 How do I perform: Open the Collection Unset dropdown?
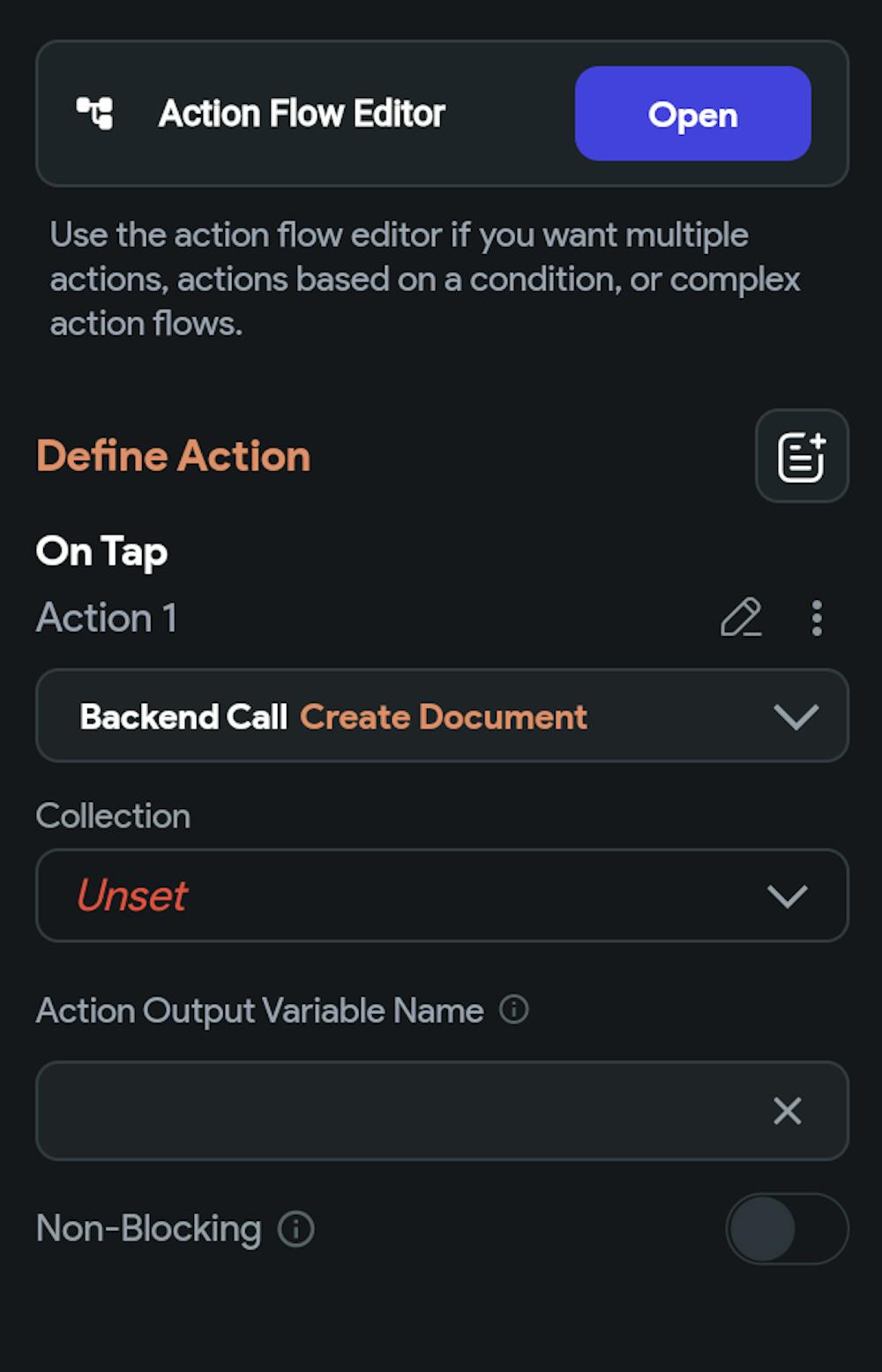click(x=442, y=896)
